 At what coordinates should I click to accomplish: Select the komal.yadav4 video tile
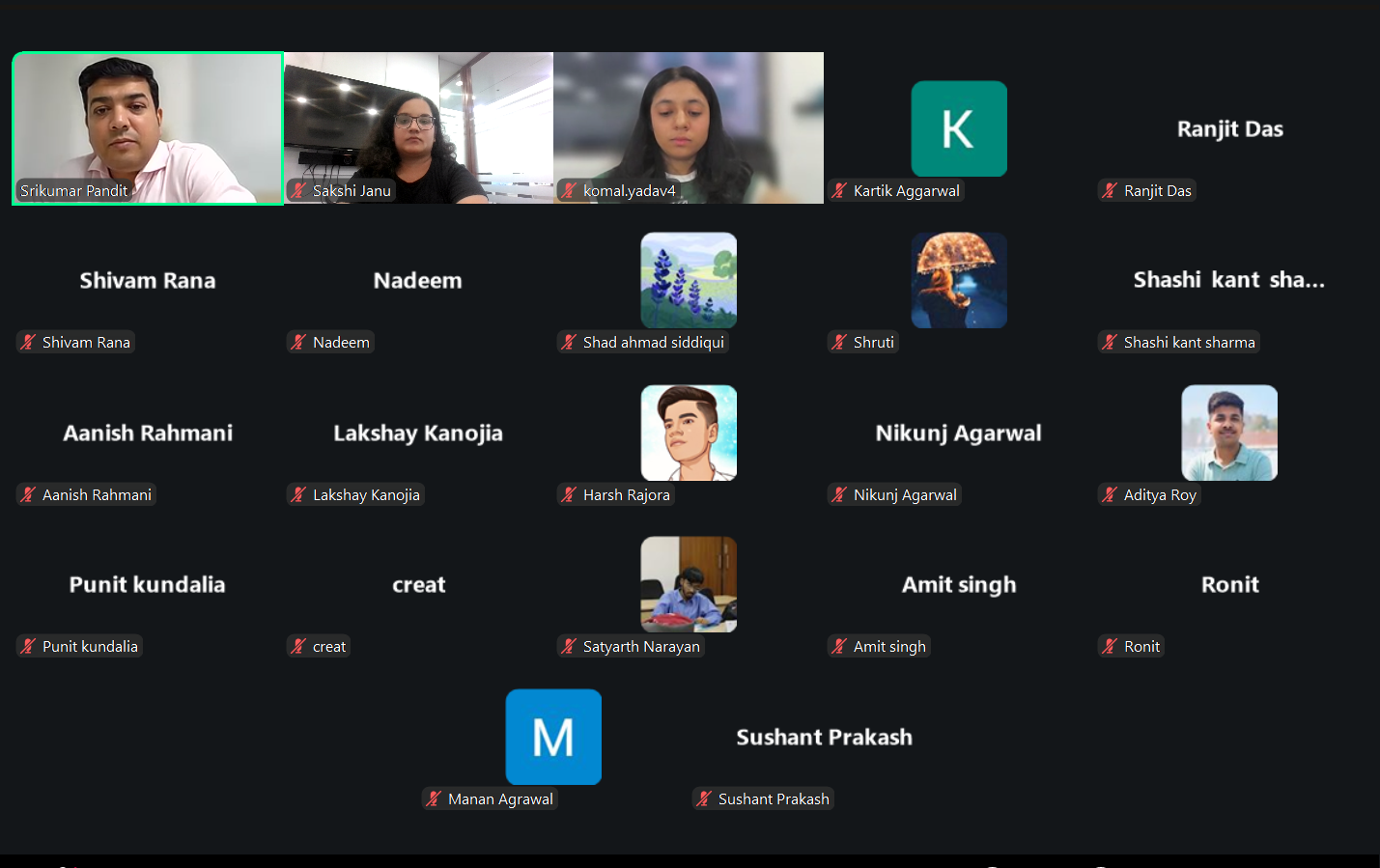click(x=689, y=128)
